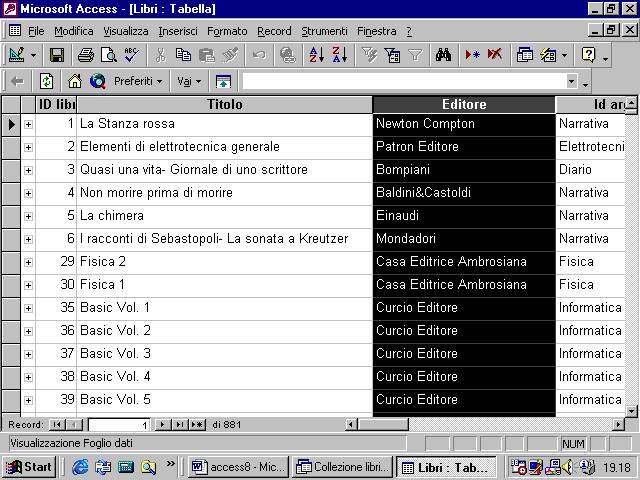The width and height of the screenshot is (640, 480).
Task: Open the Finestra menu
Action: point(376,31)
